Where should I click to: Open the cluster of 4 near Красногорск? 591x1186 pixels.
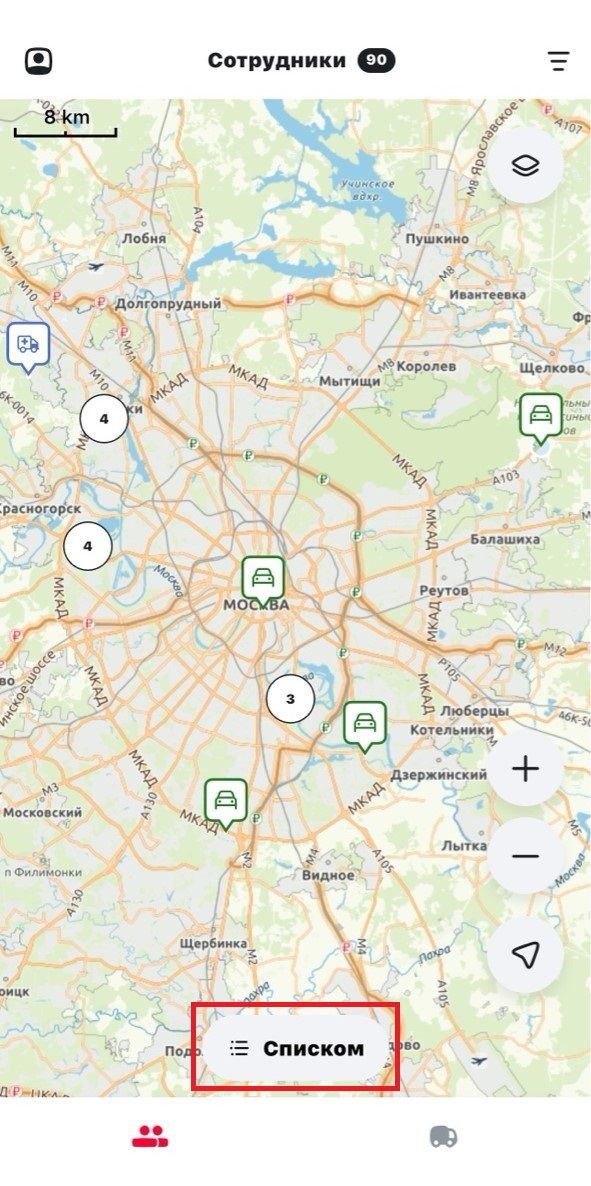coord(88,545)
